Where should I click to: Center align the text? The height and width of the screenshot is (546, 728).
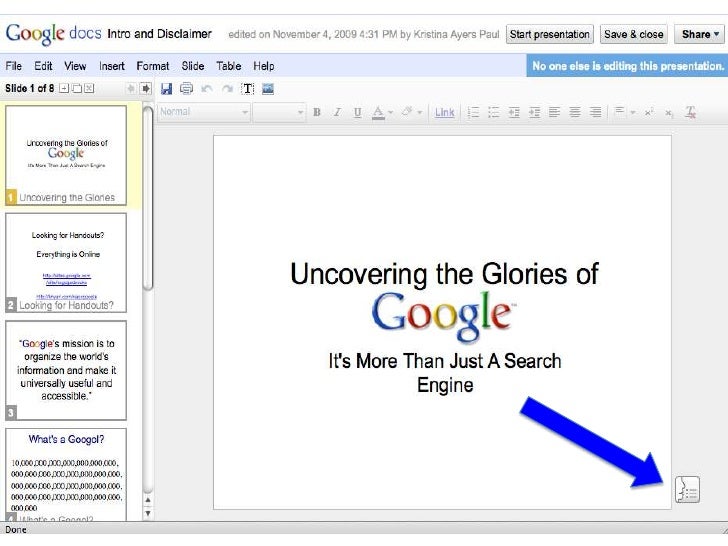click(x=575, y=112)
